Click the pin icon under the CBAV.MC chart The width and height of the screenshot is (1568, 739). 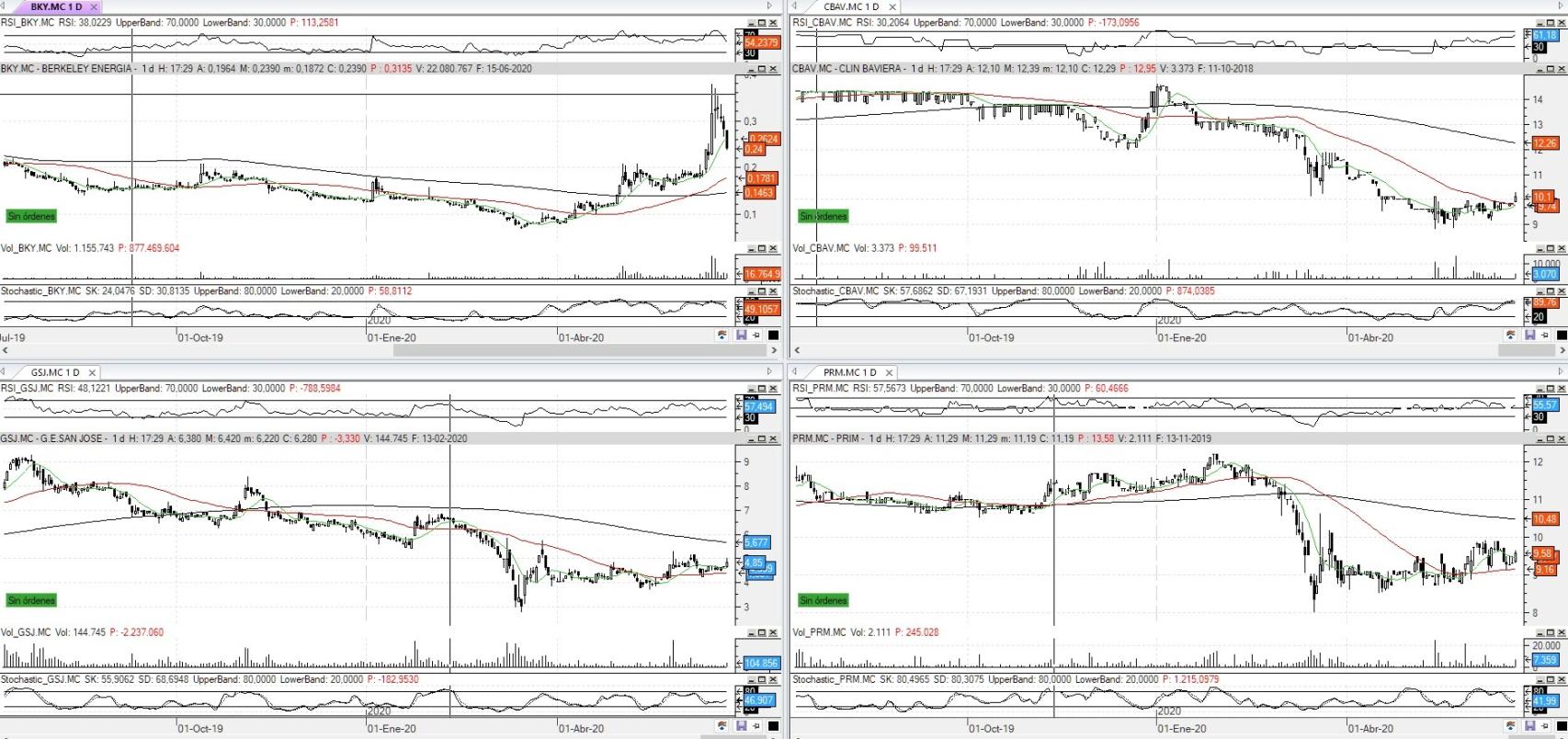(x=1545, y=335)
